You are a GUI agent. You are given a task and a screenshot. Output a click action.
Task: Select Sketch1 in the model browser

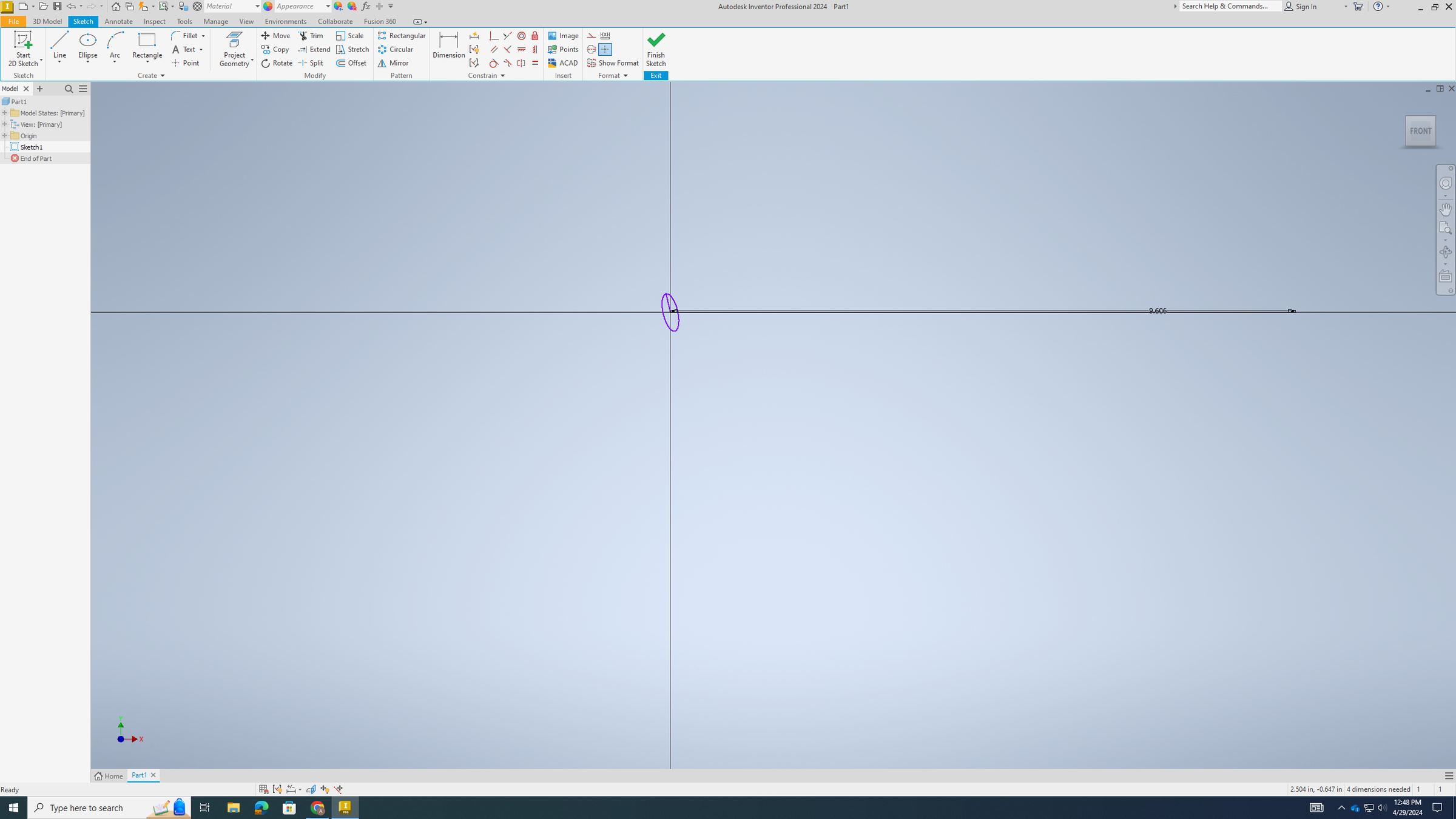[x=32, y=147]
